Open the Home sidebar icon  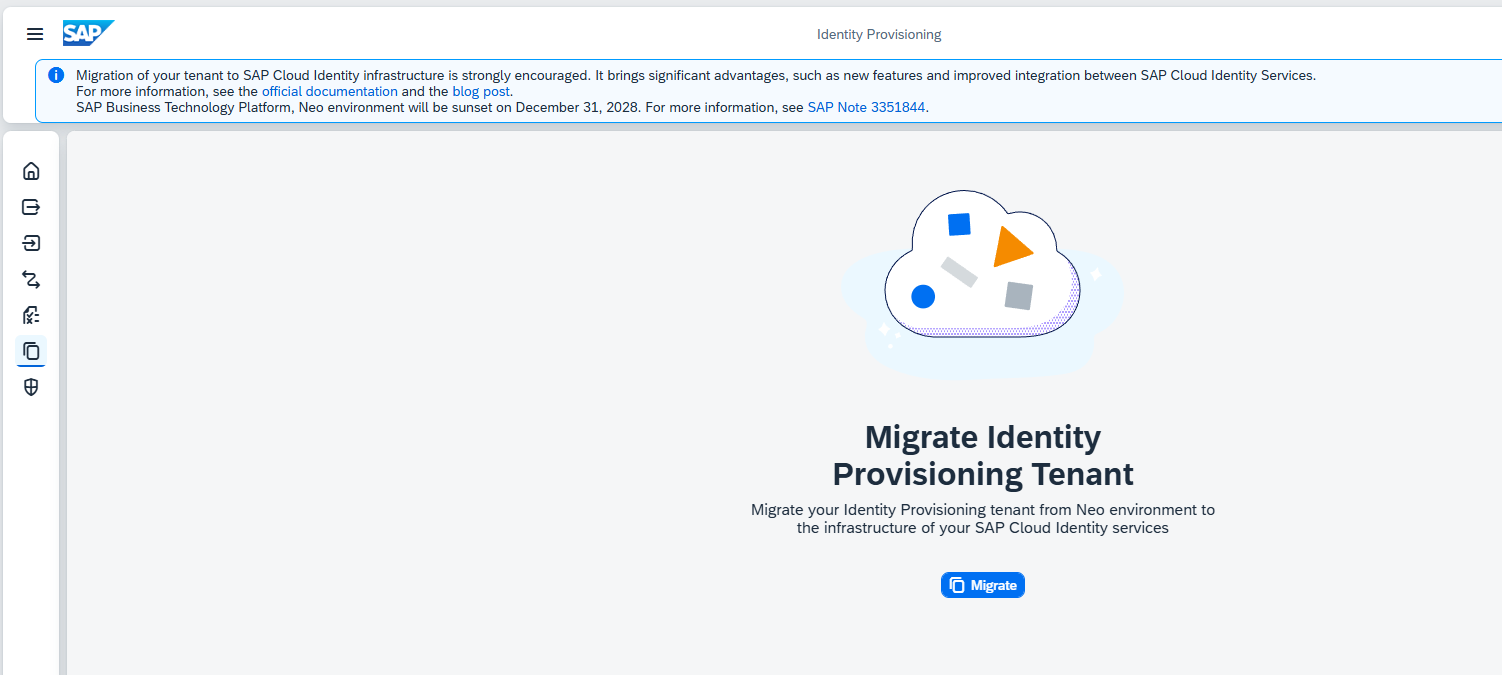[x=31, y=171]
